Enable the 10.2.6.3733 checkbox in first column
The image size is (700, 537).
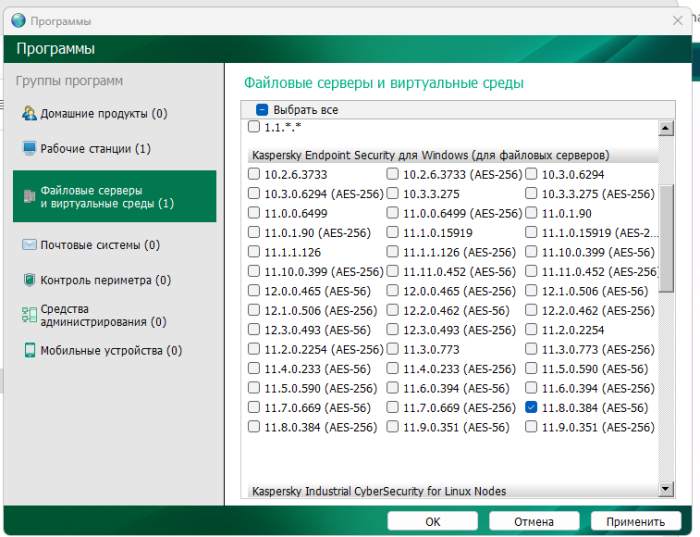point(254,174)
